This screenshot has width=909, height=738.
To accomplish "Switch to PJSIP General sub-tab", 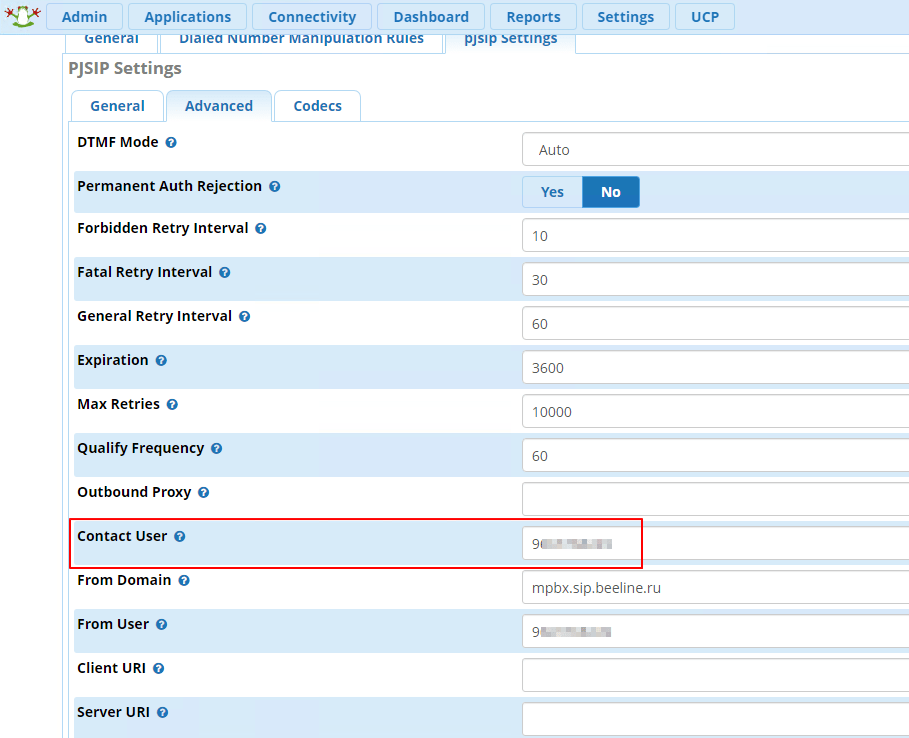I will tap(117, 106).
